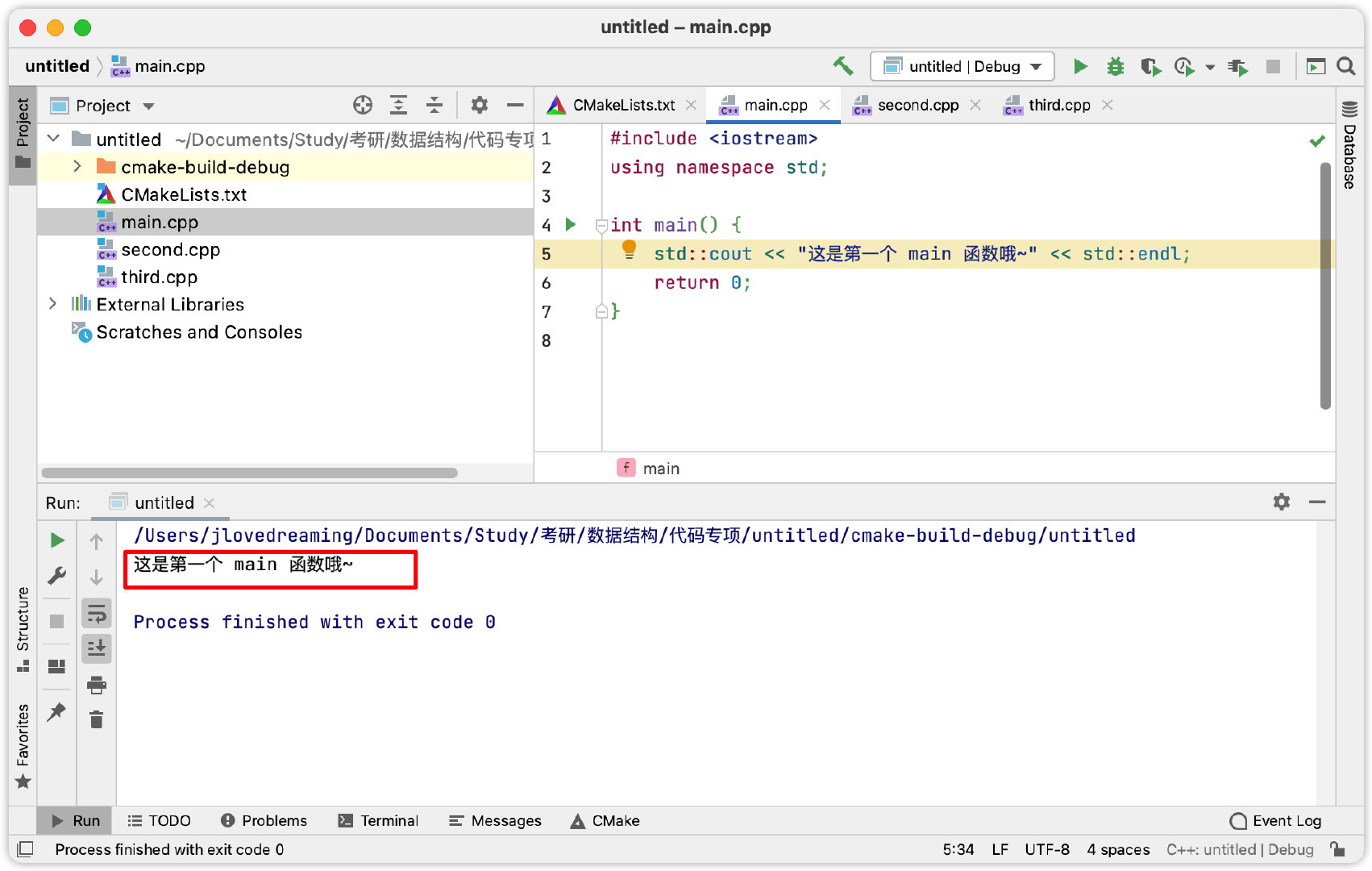Run the untitled configuration
This screenshot has height=871, width=1372.
click(1080, 66)
